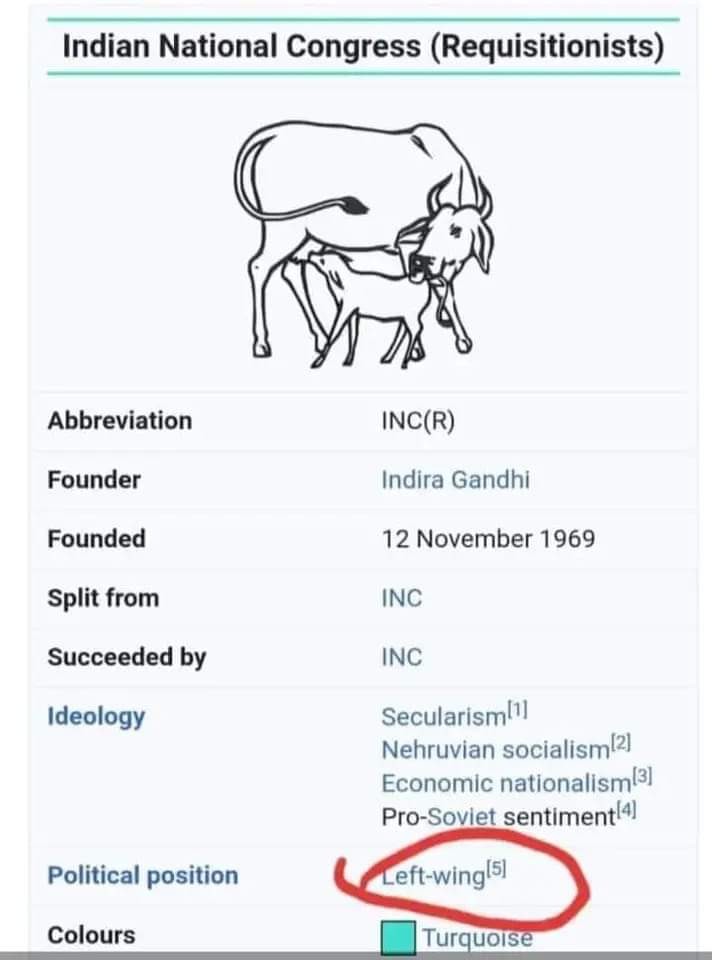Follow the Political position label link
The width and height of the screenshot is (712, 960).
pyautogui.click(x=143, y=876)
